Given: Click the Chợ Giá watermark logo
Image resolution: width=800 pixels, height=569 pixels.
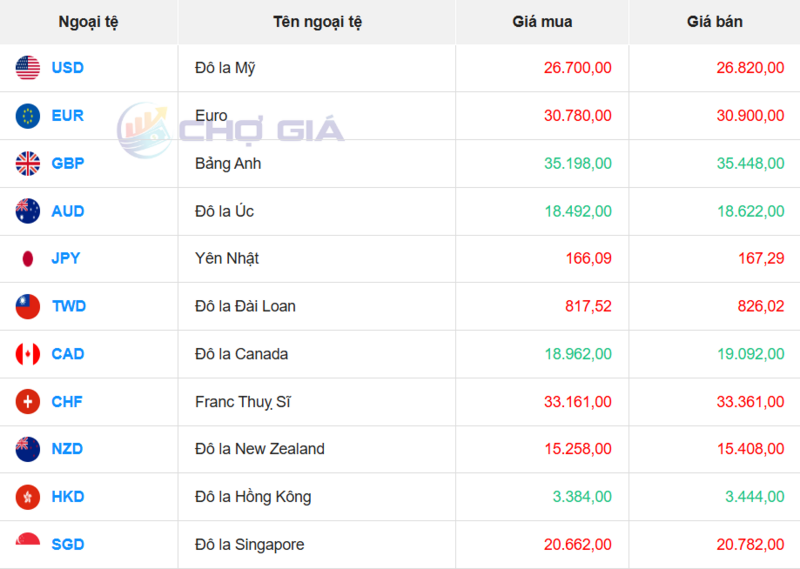Looking at the screenshot, I should click(231, 129).
